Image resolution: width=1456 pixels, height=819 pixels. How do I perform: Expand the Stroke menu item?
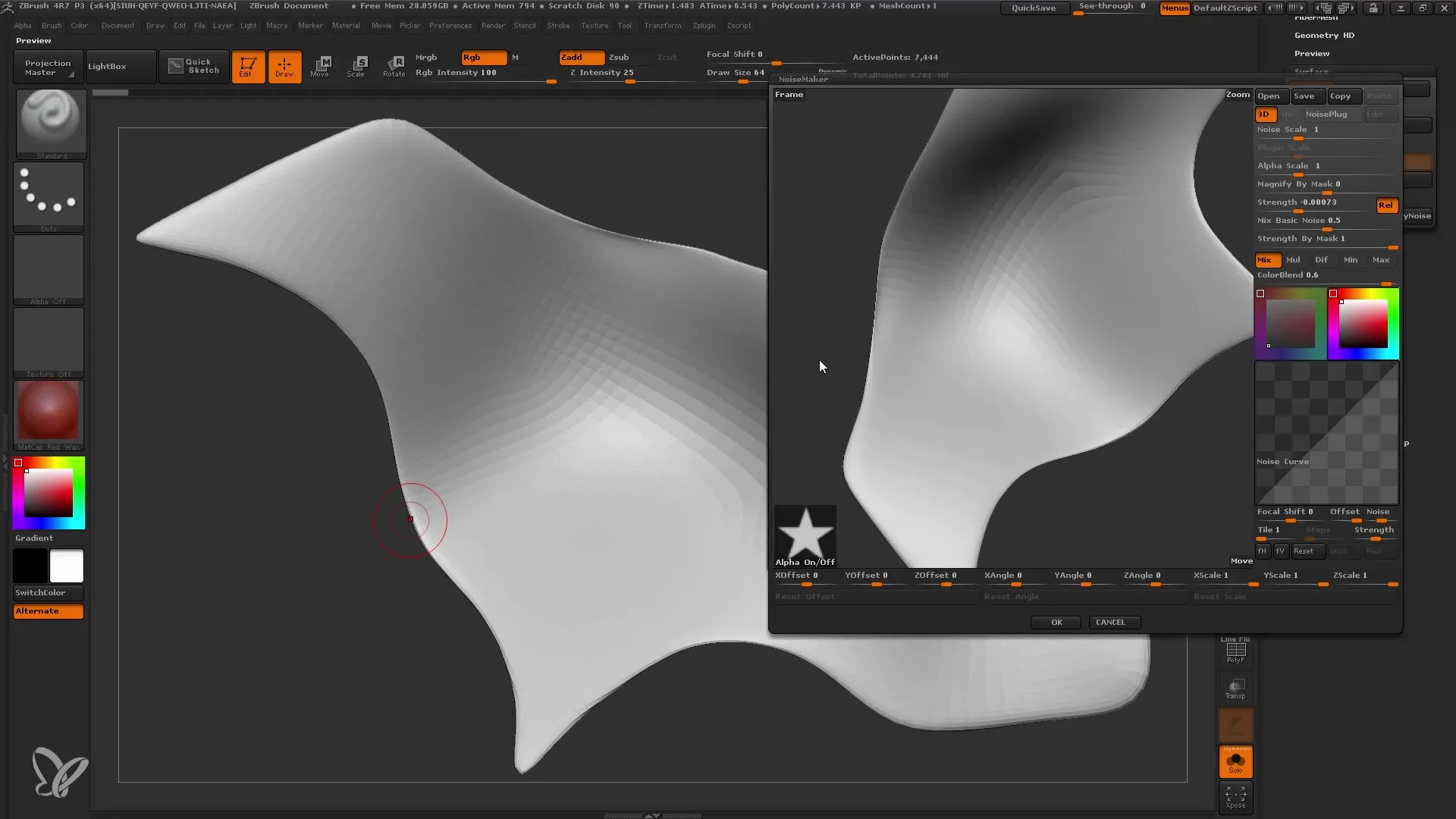(558, 25)
